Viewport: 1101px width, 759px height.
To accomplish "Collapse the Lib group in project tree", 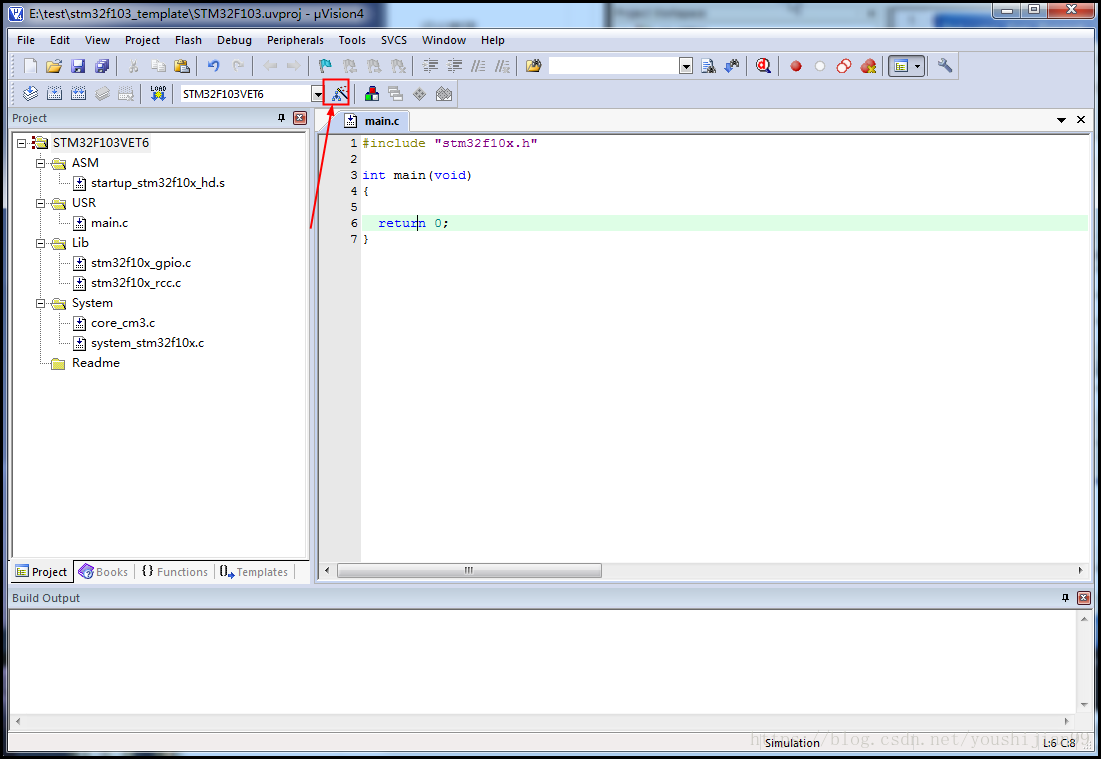I will [41, 243].
